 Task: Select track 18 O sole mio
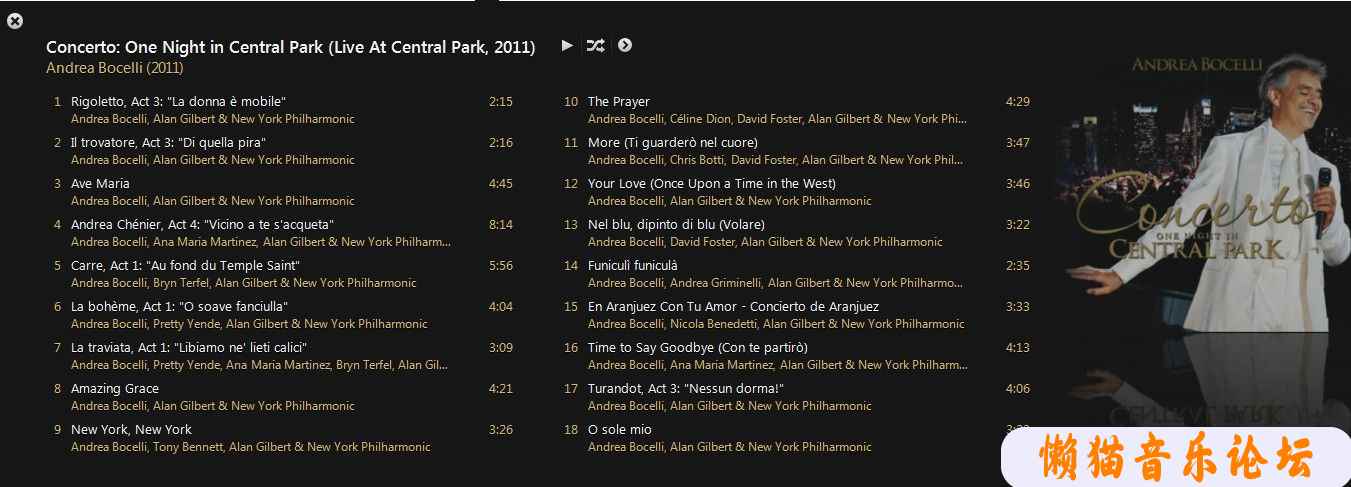point(619,429)
